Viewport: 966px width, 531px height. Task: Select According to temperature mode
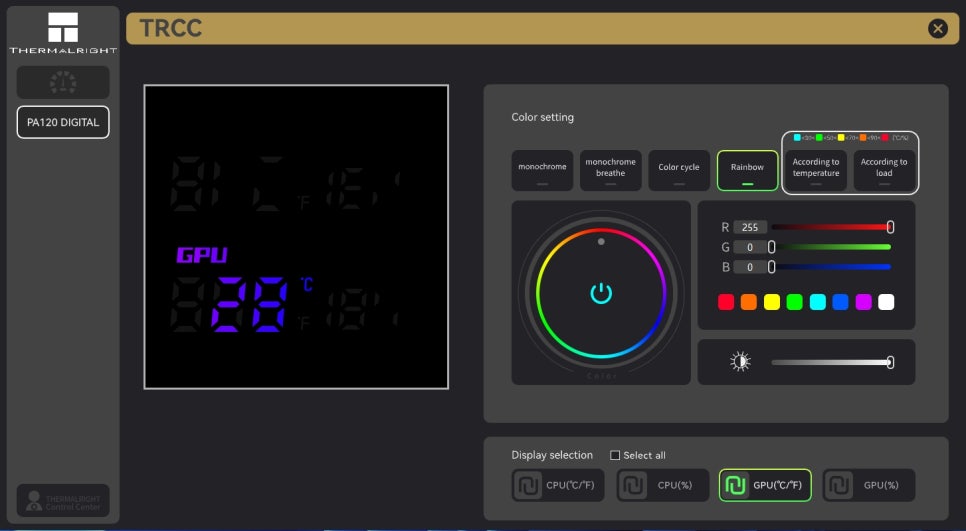pos(816,169)
